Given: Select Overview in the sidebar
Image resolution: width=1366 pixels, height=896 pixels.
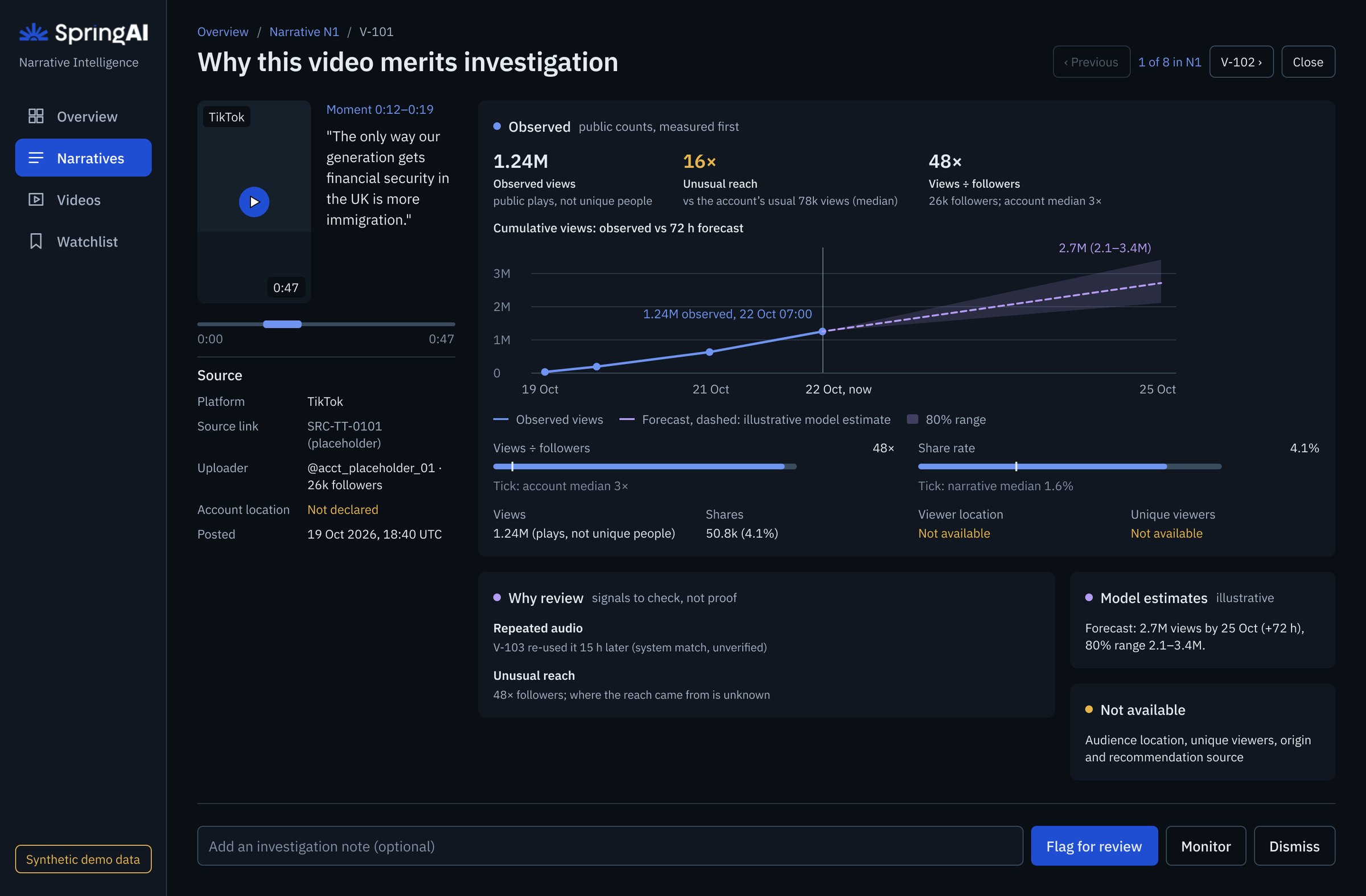Looking at the screenshot, I should point(83,116).
